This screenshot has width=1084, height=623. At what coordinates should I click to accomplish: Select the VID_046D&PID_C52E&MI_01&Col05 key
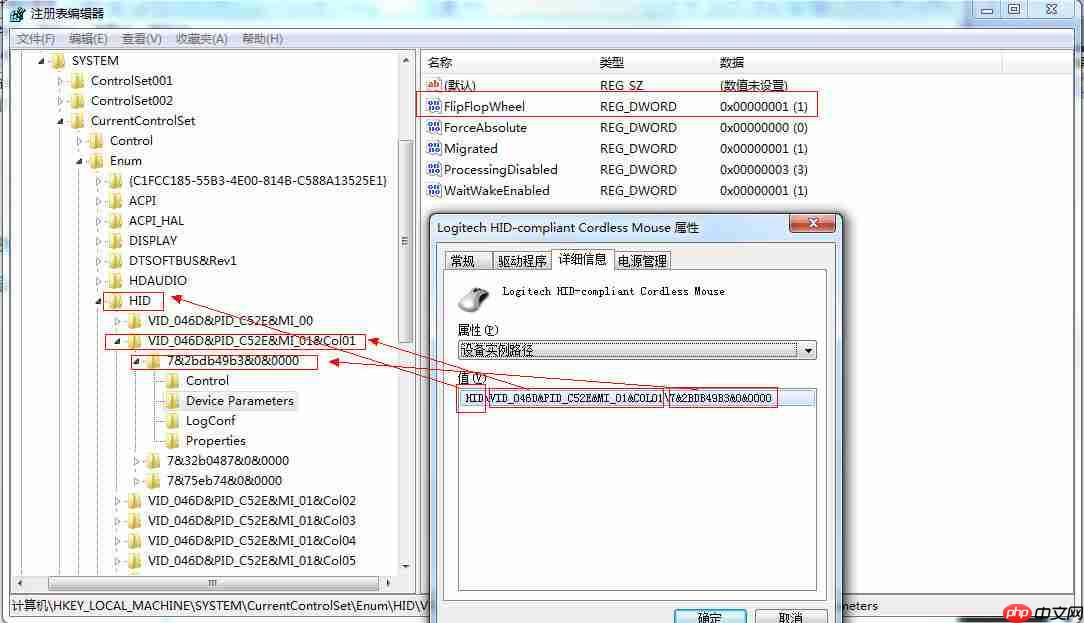click(x=252, y=561)
